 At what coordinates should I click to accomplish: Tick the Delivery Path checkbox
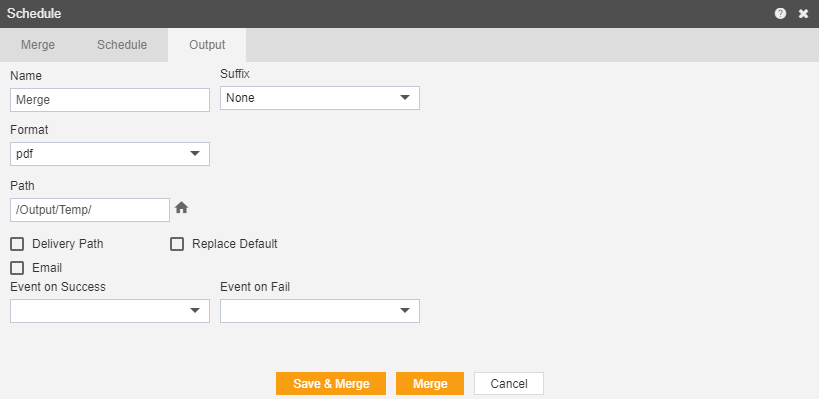click(x=17, y=244)
